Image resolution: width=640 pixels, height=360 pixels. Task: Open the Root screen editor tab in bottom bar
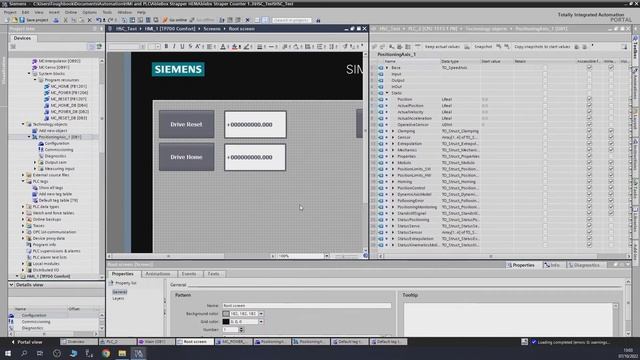click(x=195, y=342)
